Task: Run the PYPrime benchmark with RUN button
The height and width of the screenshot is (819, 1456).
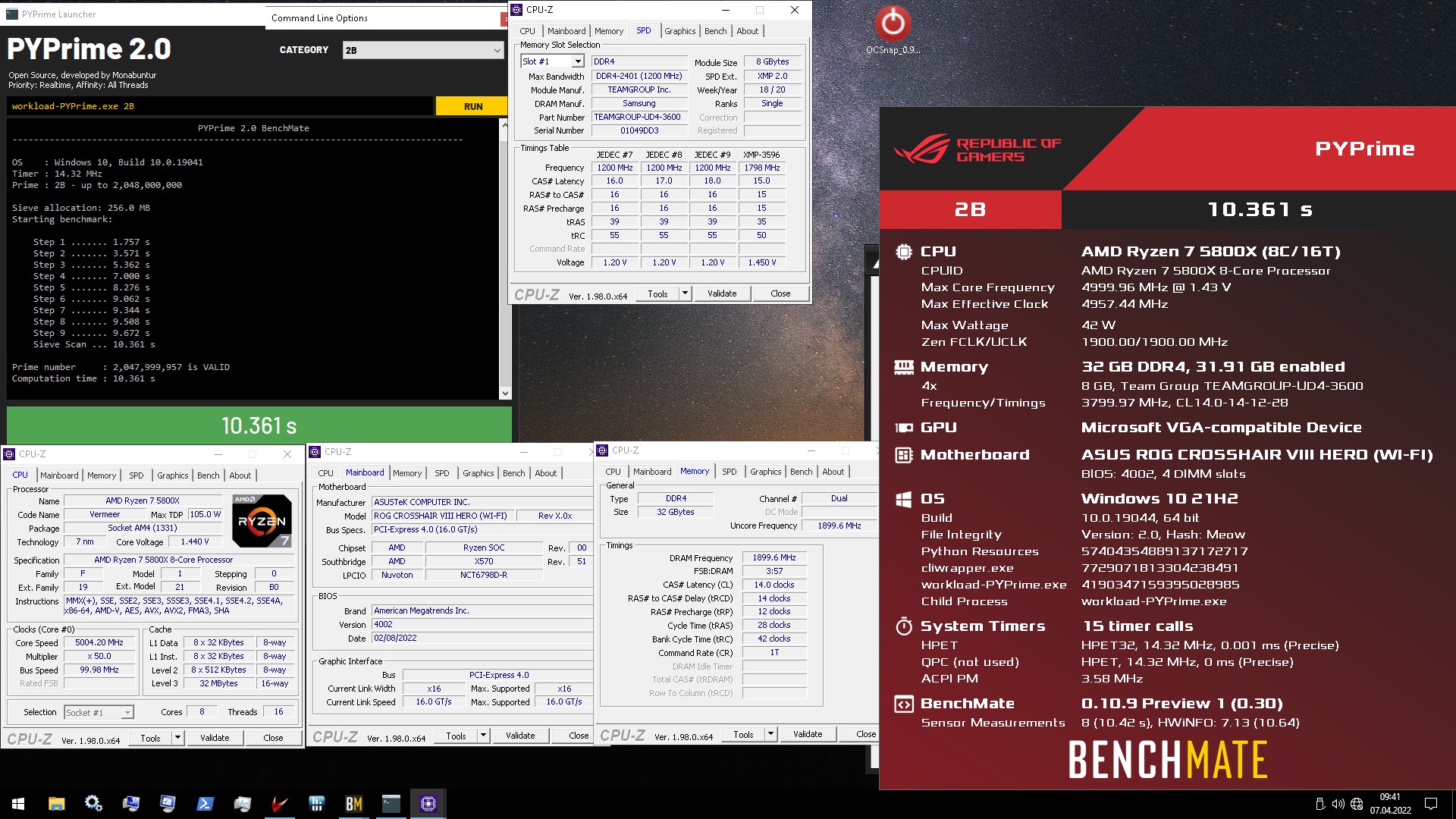Action: (472, 106)
